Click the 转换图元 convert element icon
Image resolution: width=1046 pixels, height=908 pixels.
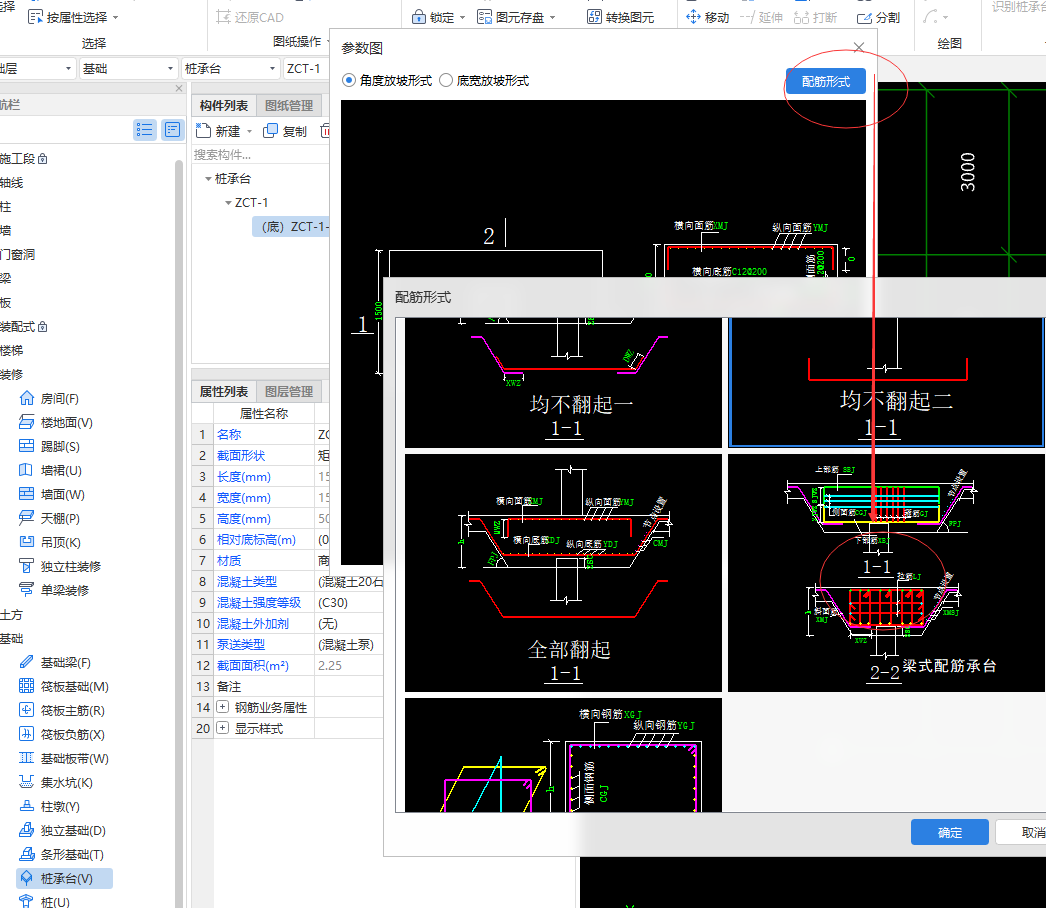[594, 17]
